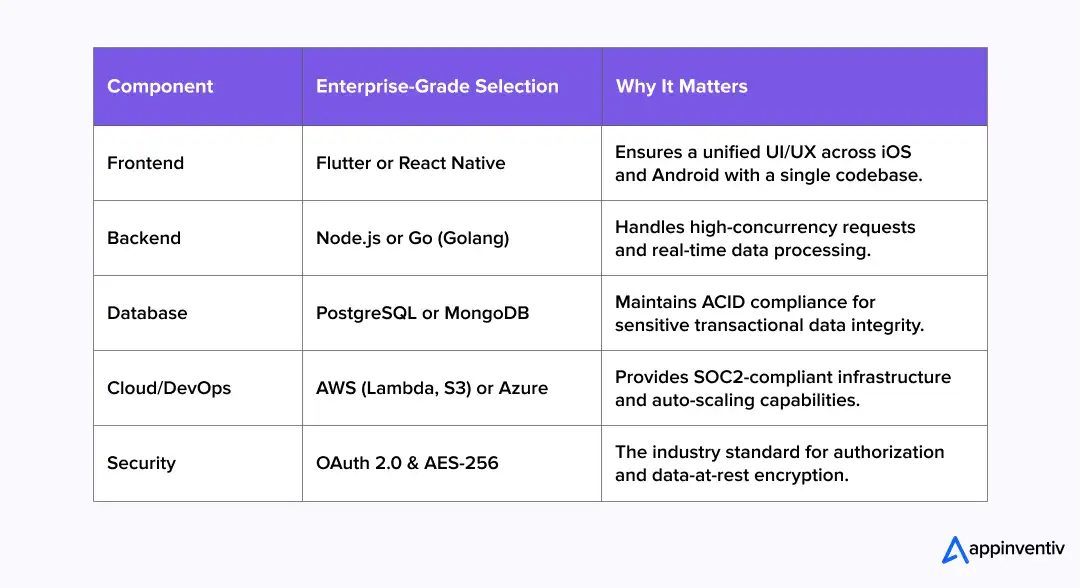Select the Node.js or Go (Golang) cell
Image resolution: width=1080 pixels, height=588 pixels.
413,238
